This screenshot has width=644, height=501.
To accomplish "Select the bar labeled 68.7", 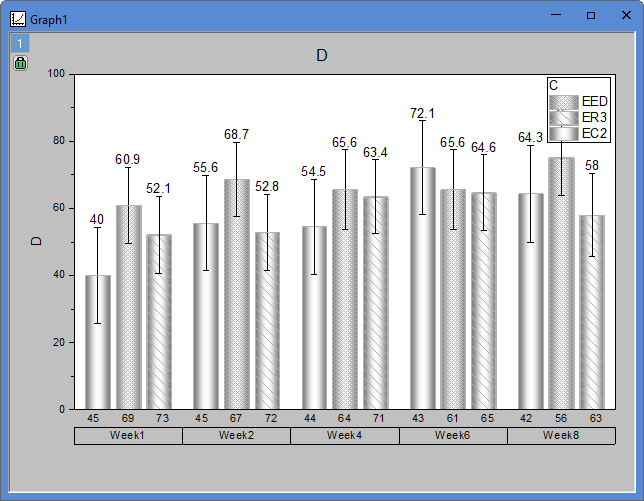I will pos(237,294).
